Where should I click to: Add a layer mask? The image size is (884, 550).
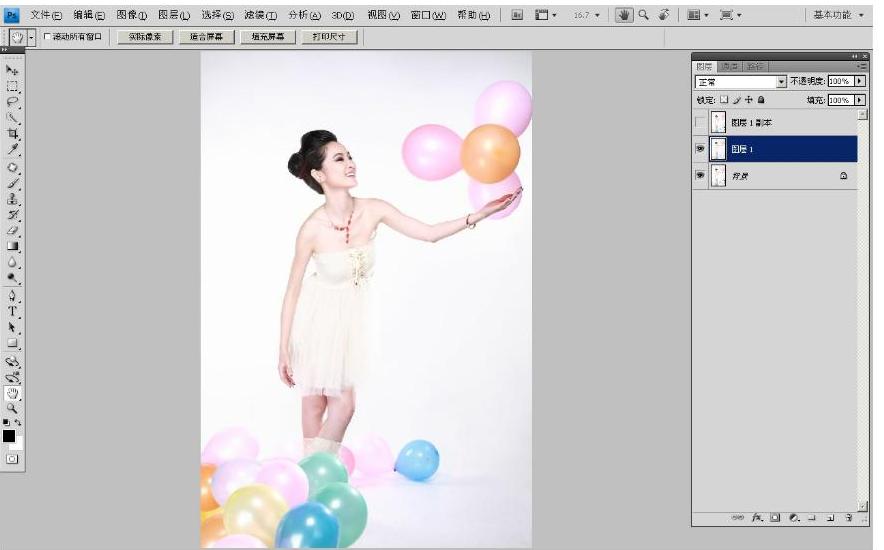click(x=775, y=517)
